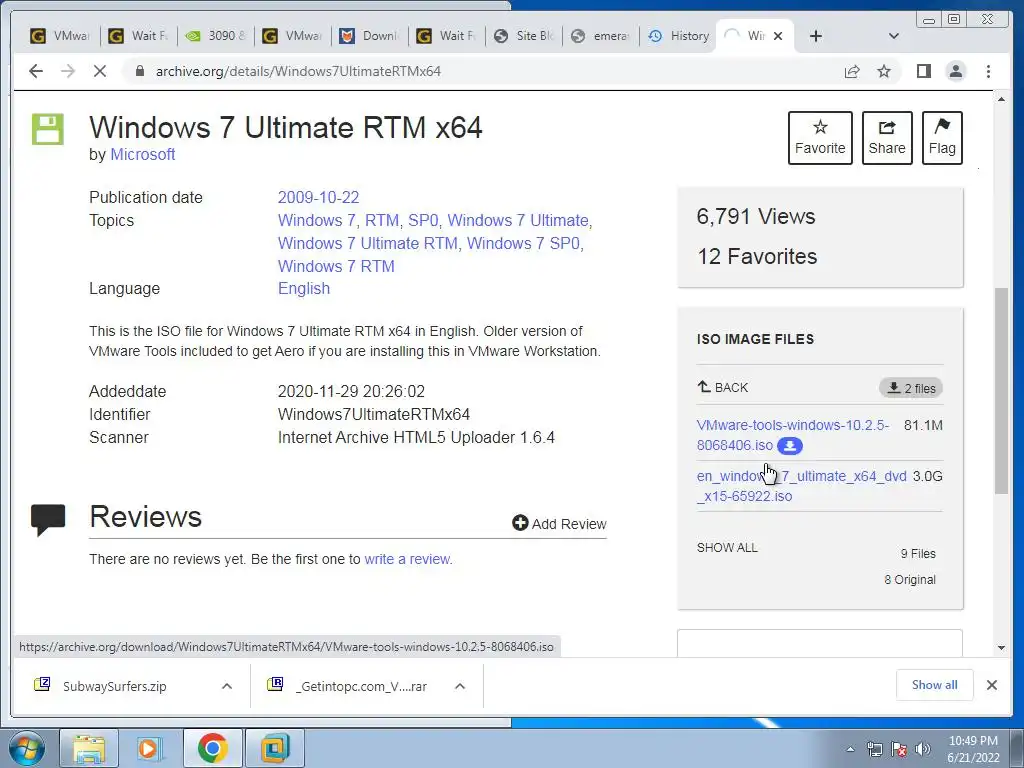Click Add Review
Viewport: 1024px width, 768px height.
pyautogui.click(x=559, y=524)
